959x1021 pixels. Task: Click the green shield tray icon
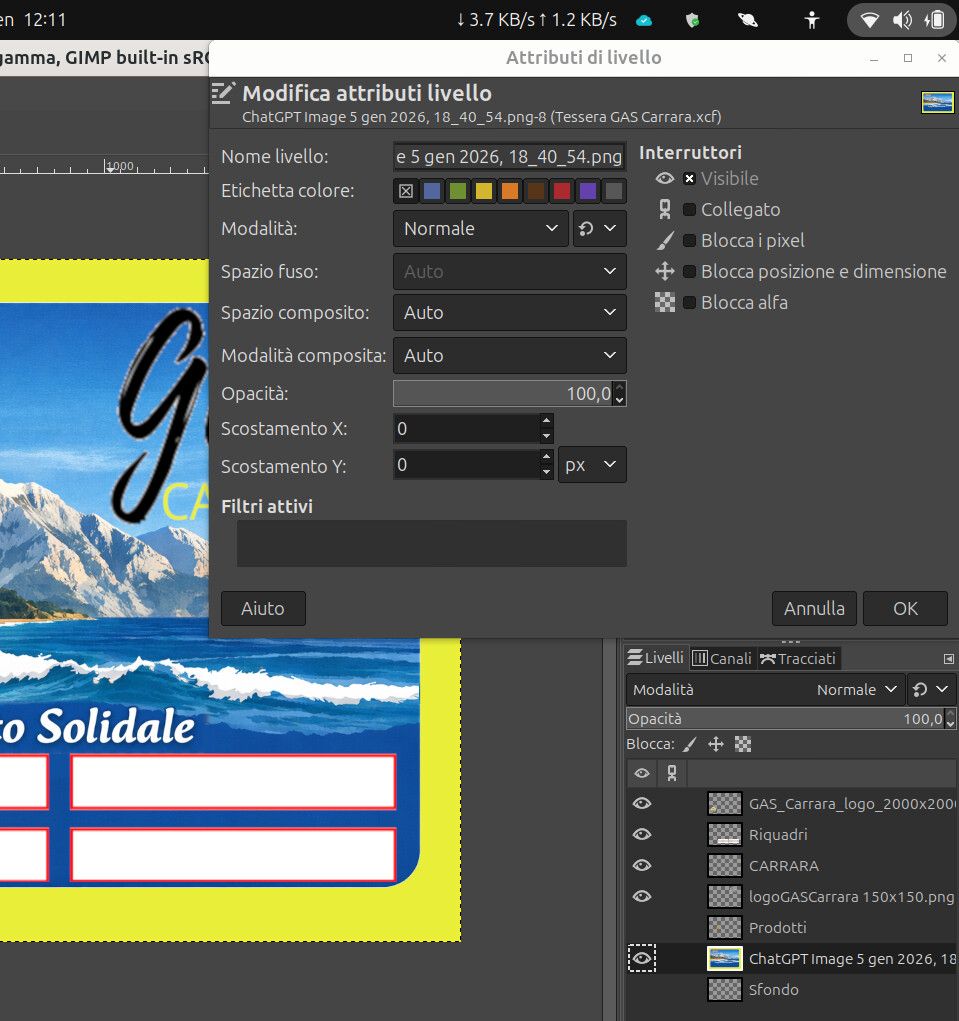[692, 20]
